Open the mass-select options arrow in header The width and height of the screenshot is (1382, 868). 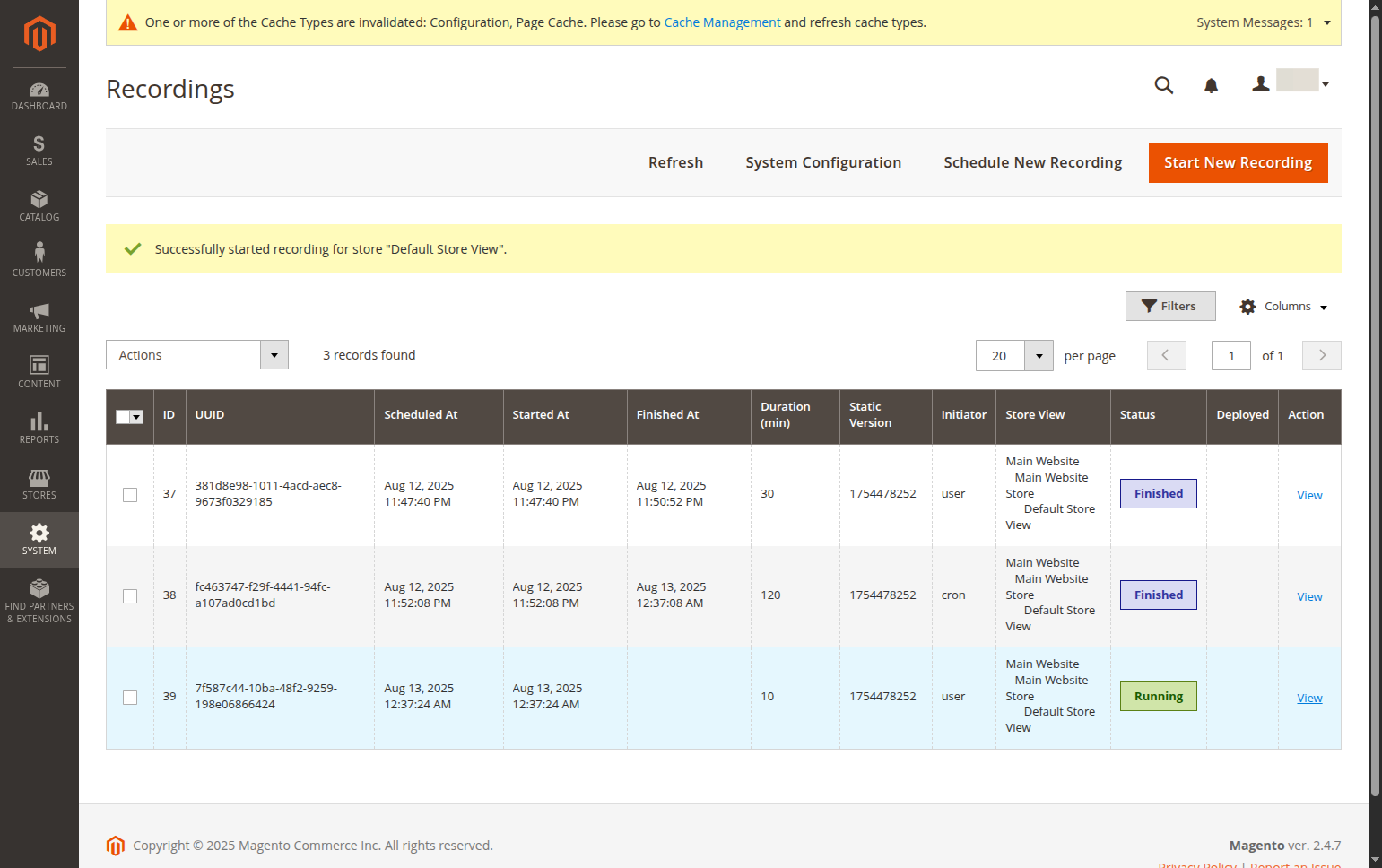(x=137, y=417)
